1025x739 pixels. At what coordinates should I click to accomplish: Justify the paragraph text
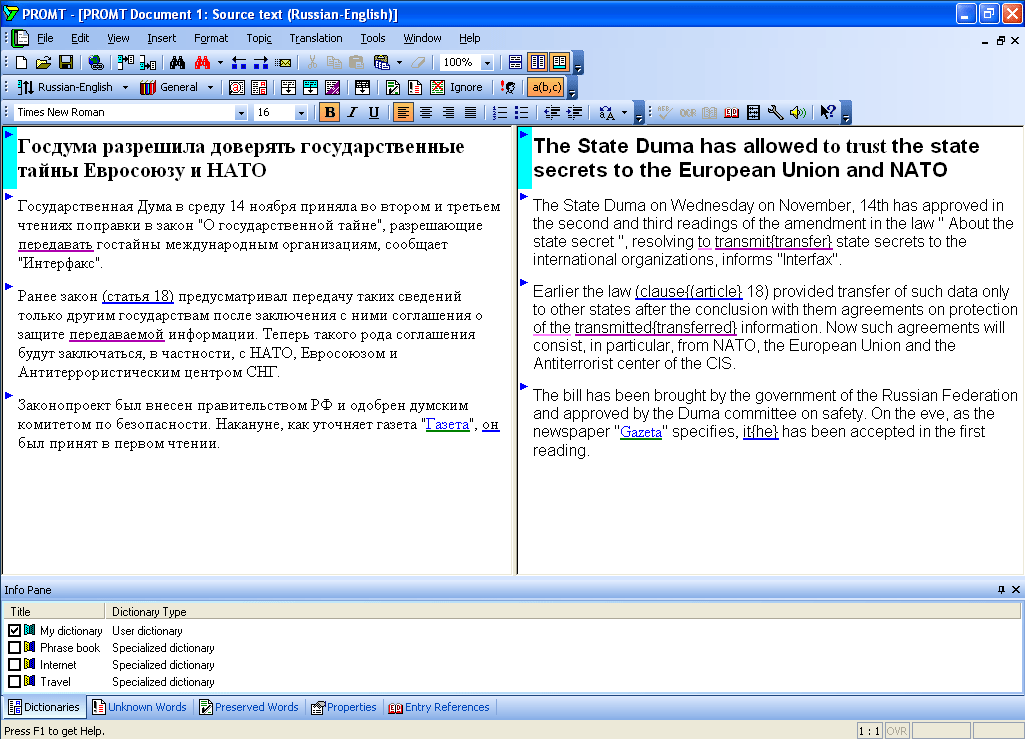470,112
